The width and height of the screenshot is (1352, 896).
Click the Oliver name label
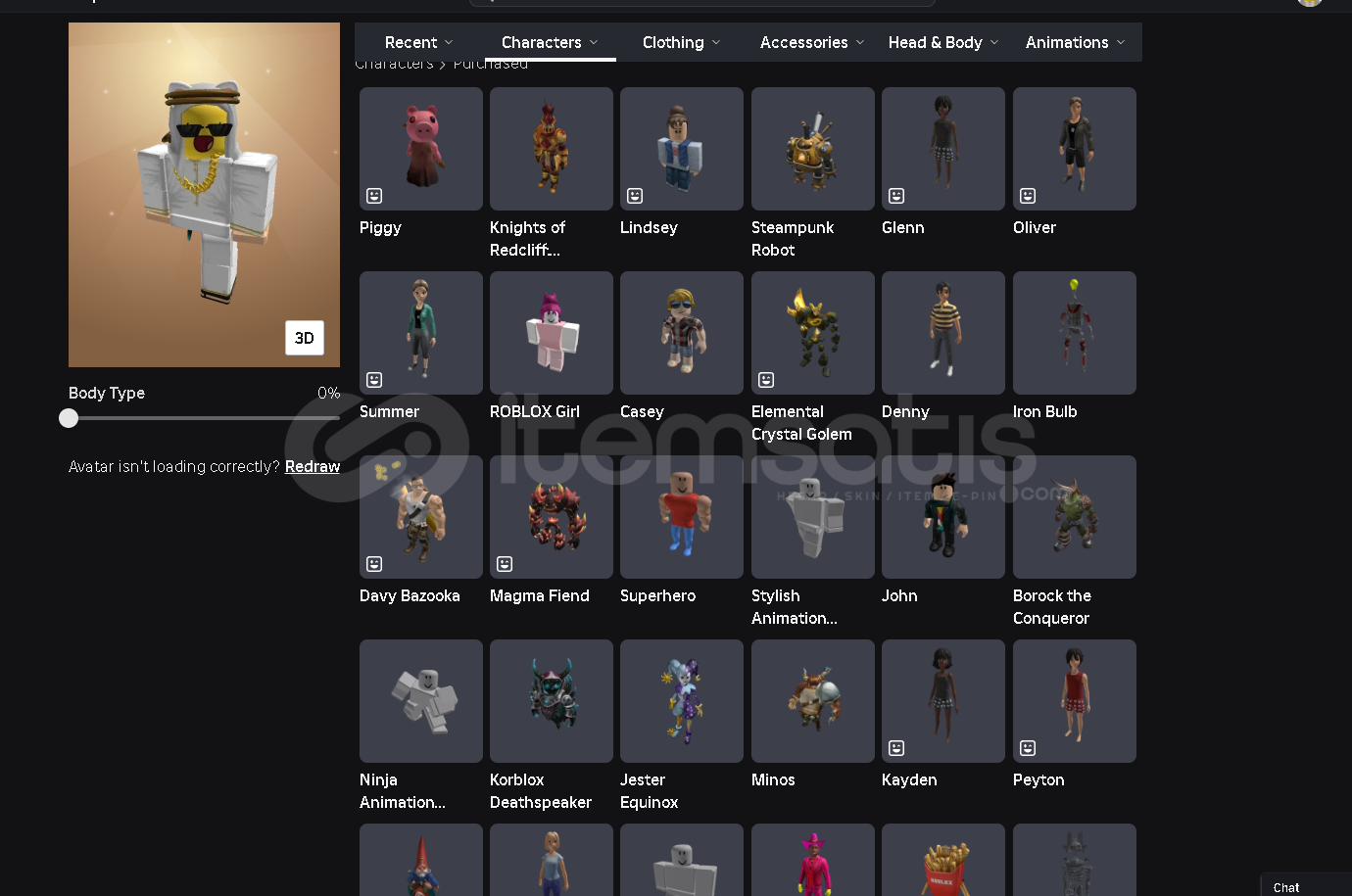coord(1035,228)
